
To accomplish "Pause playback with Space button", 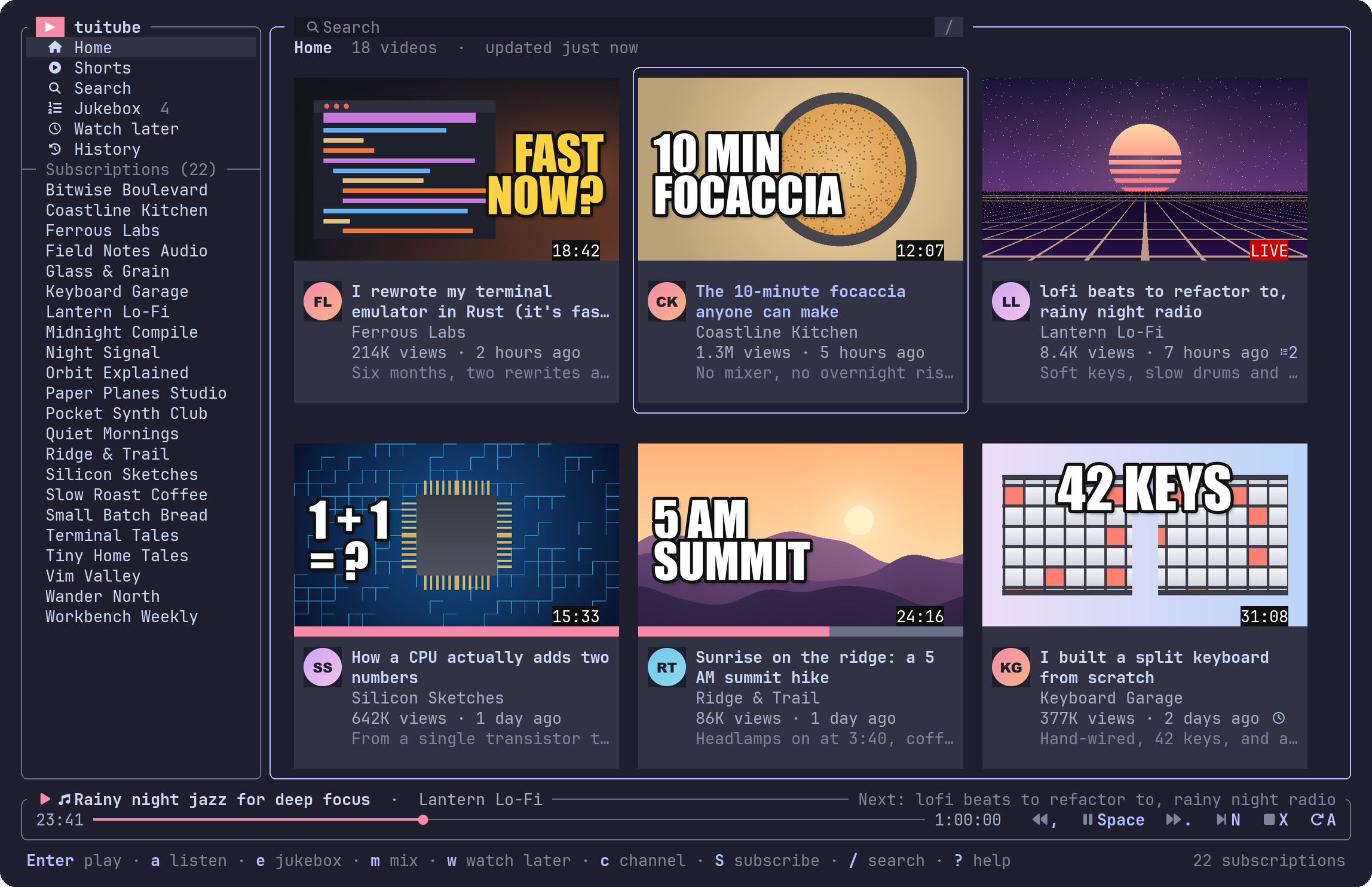I will coord(1113,819).
